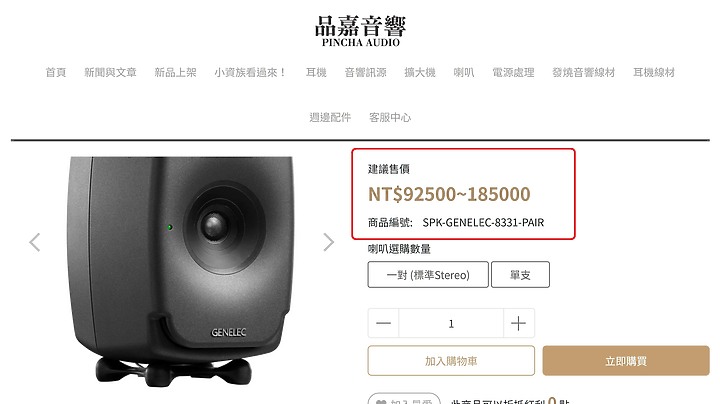Buy now with 立即購買 button

click(x=626, y=361)
